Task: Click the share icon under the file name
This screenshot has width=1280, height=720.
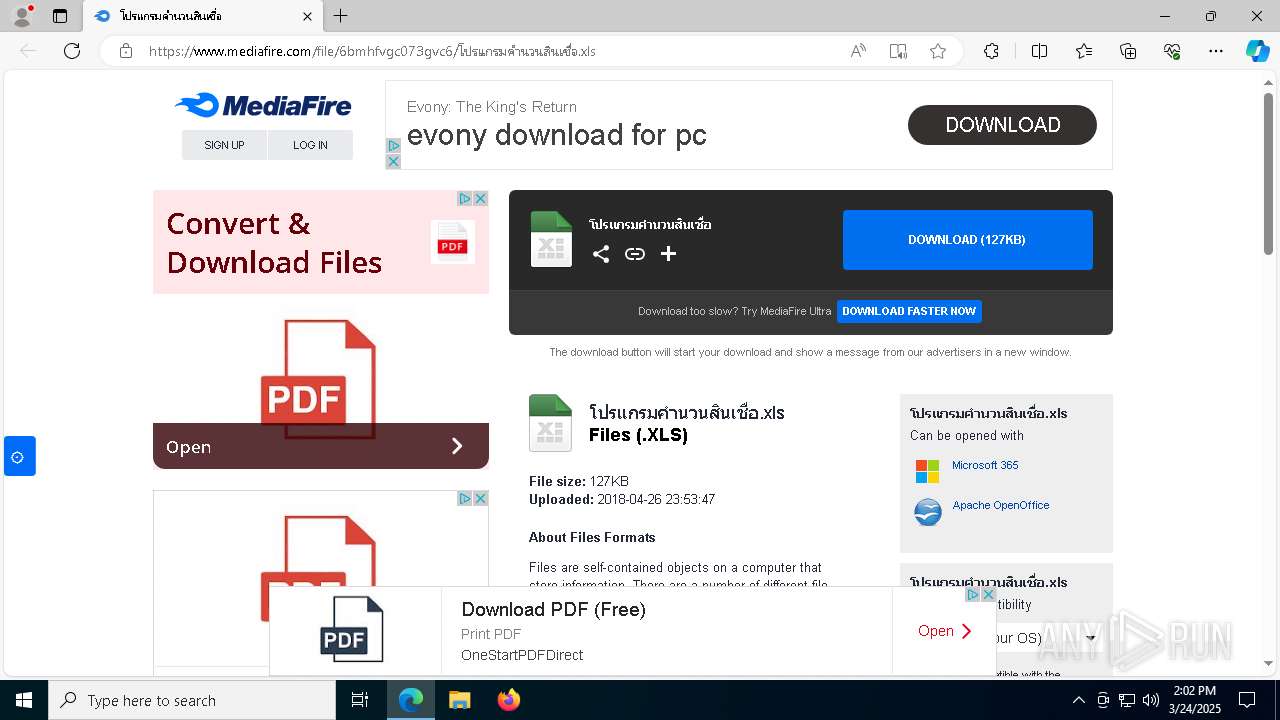Action: pos(600,254)
